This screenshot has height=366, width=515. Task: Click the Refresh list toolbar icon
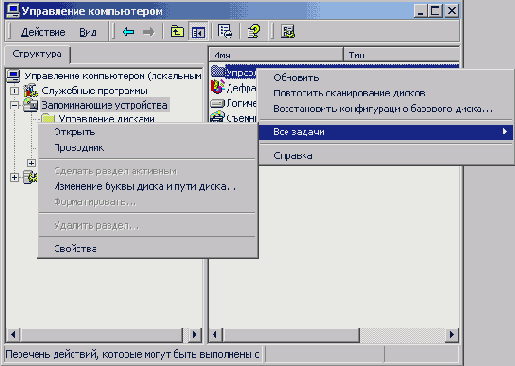tap(225, 31)
